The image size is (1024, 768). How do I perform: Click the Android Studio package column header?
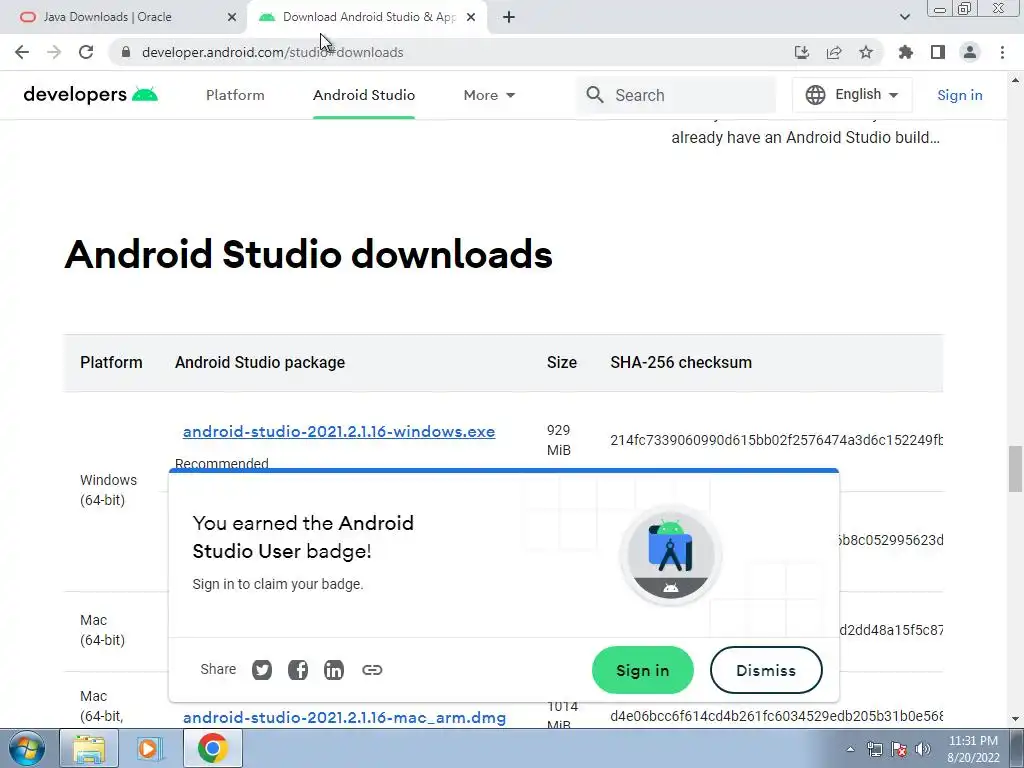point(260,362)
